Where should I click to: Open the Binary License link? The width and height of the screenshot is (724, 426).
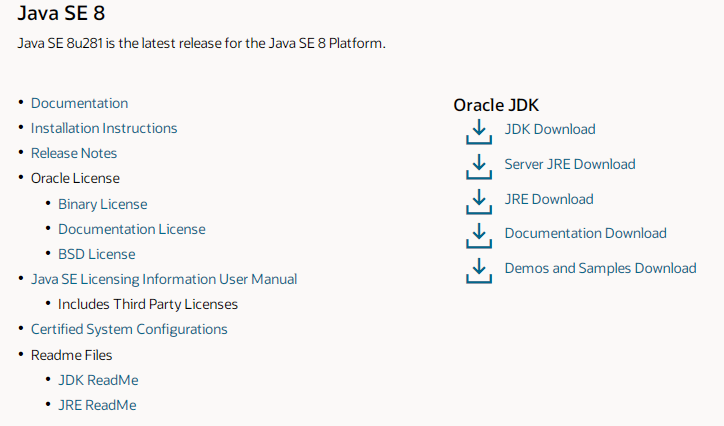coord(103,204)
